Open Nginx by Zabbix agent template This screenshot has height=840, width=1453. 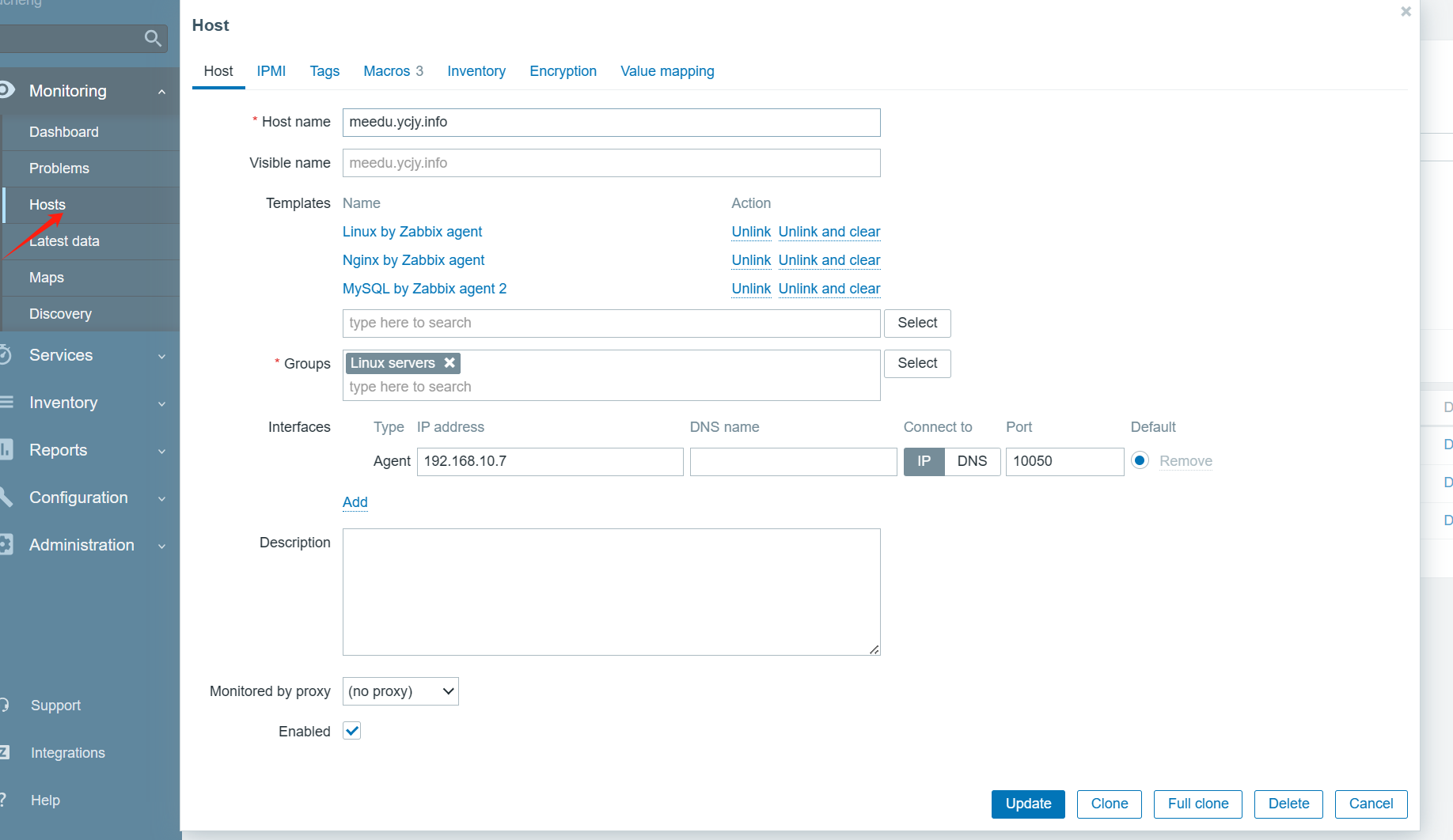click(x=413, y=260)
